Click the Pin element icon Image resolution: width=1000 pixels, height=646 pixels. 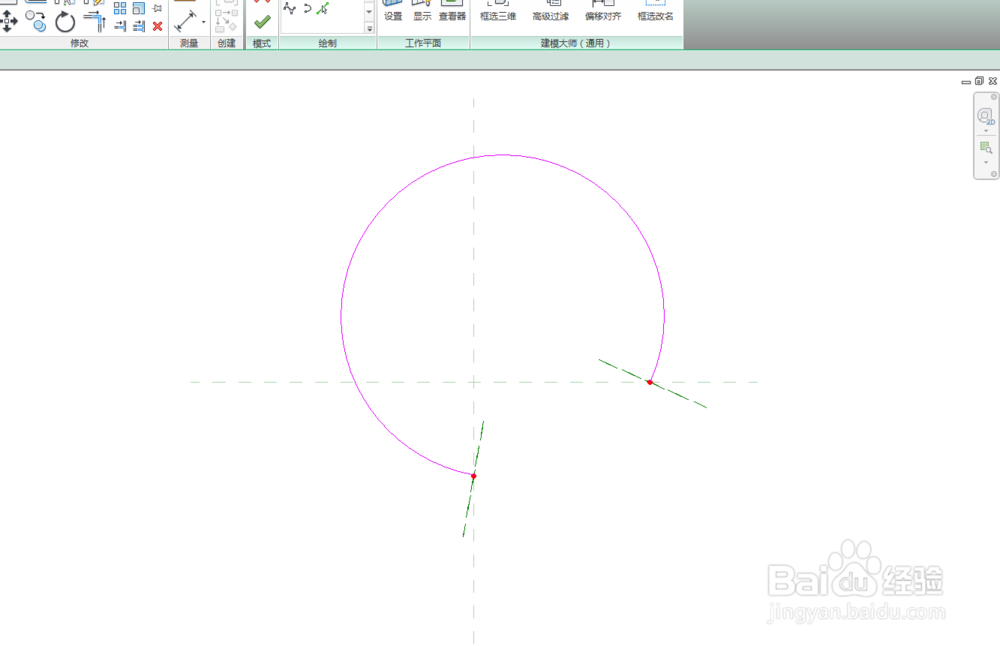(158, 8)
